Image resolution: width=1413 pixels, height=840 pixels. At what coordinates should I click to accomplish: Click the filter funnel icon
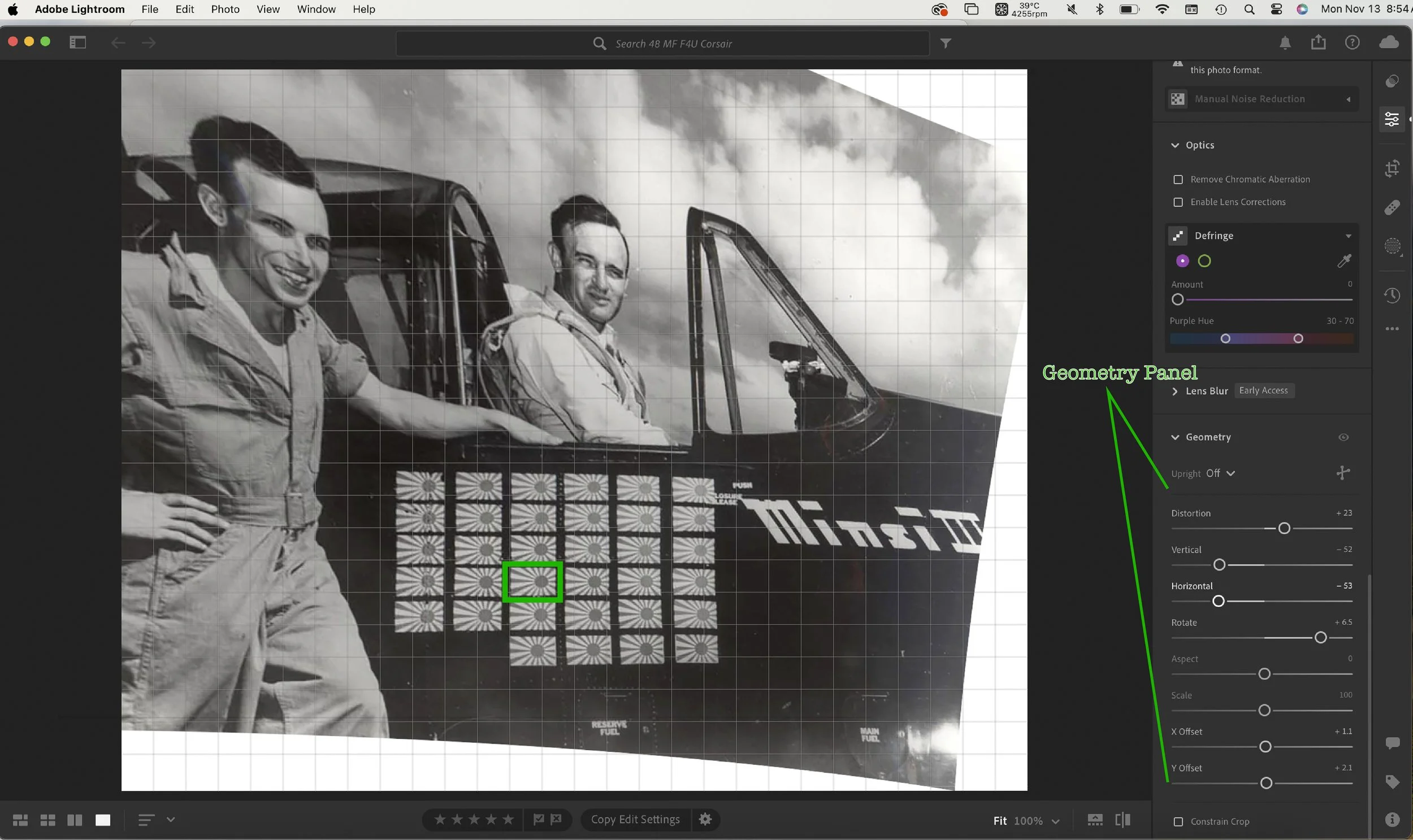tap(946, 43)
